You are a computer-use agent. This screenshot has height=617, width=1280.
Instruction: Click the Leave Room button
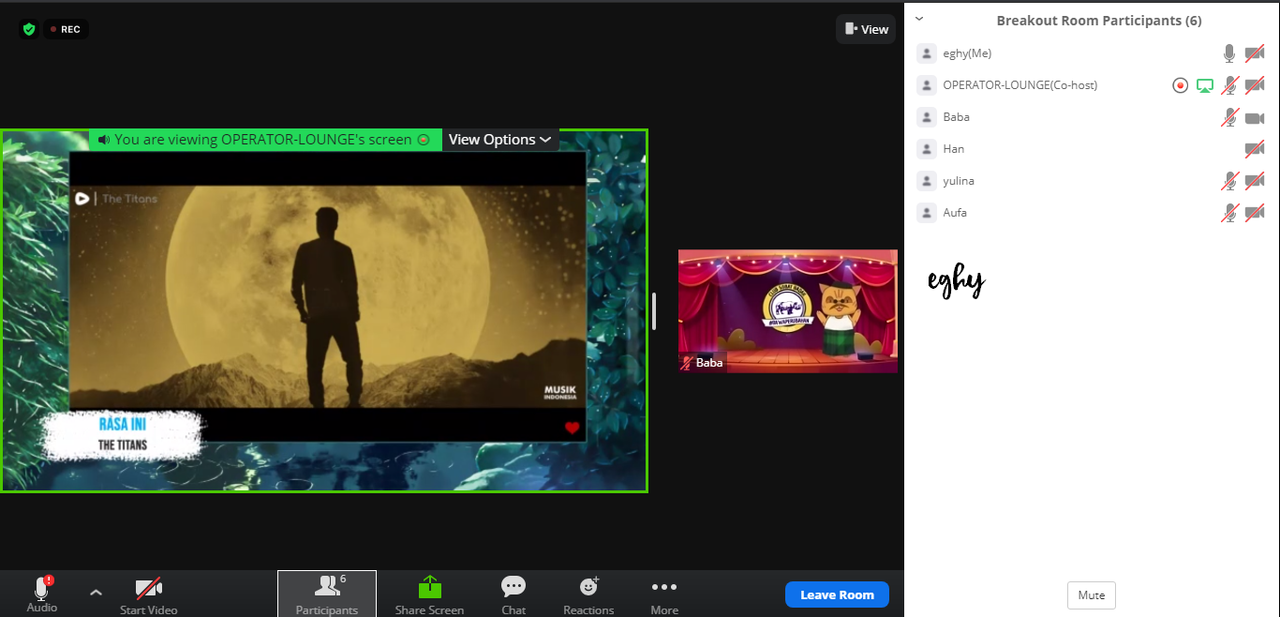837,595
